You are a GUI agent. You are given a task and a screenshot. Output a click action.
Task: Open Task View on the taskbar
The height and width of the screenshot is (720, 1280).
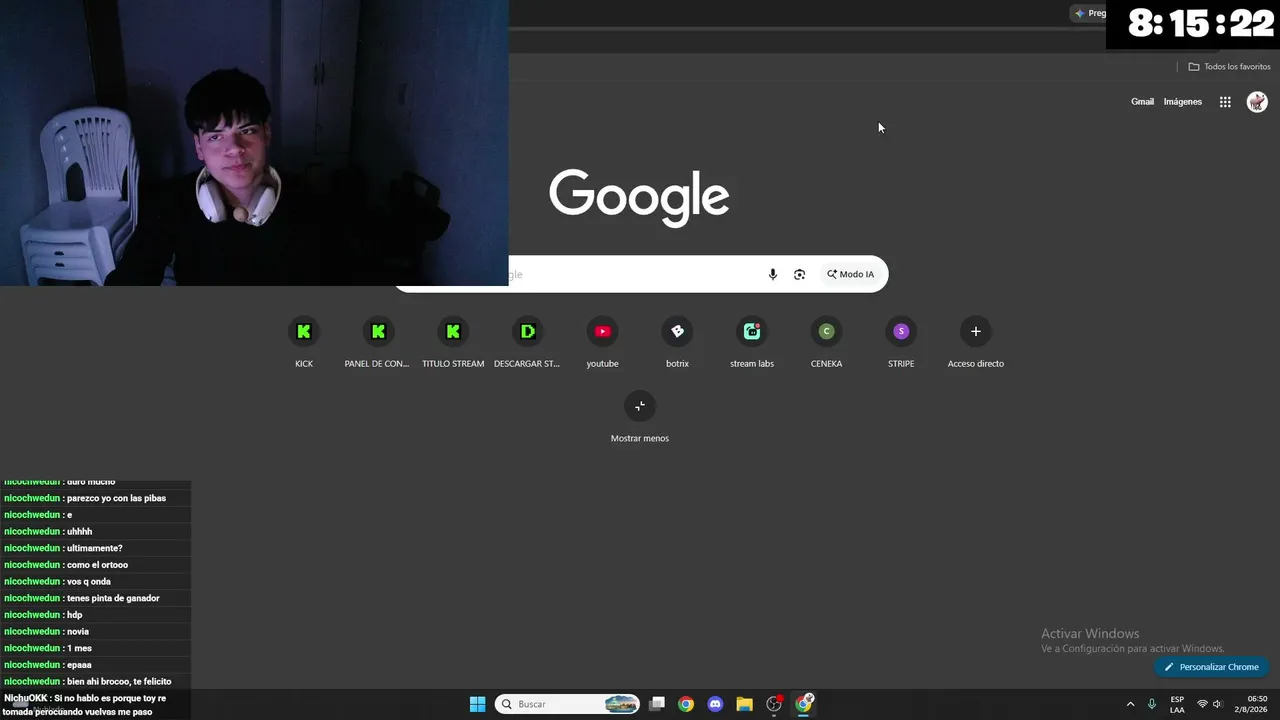657,704
